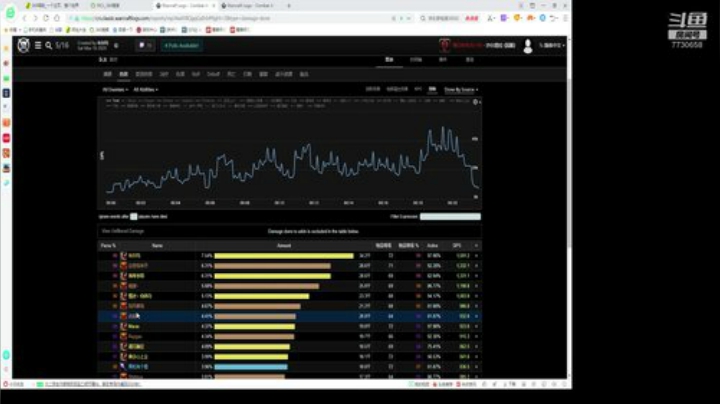Viewport: 720px width, 404px height.
Task: Click the page vertical scrollbar
Action: point(569,161)
